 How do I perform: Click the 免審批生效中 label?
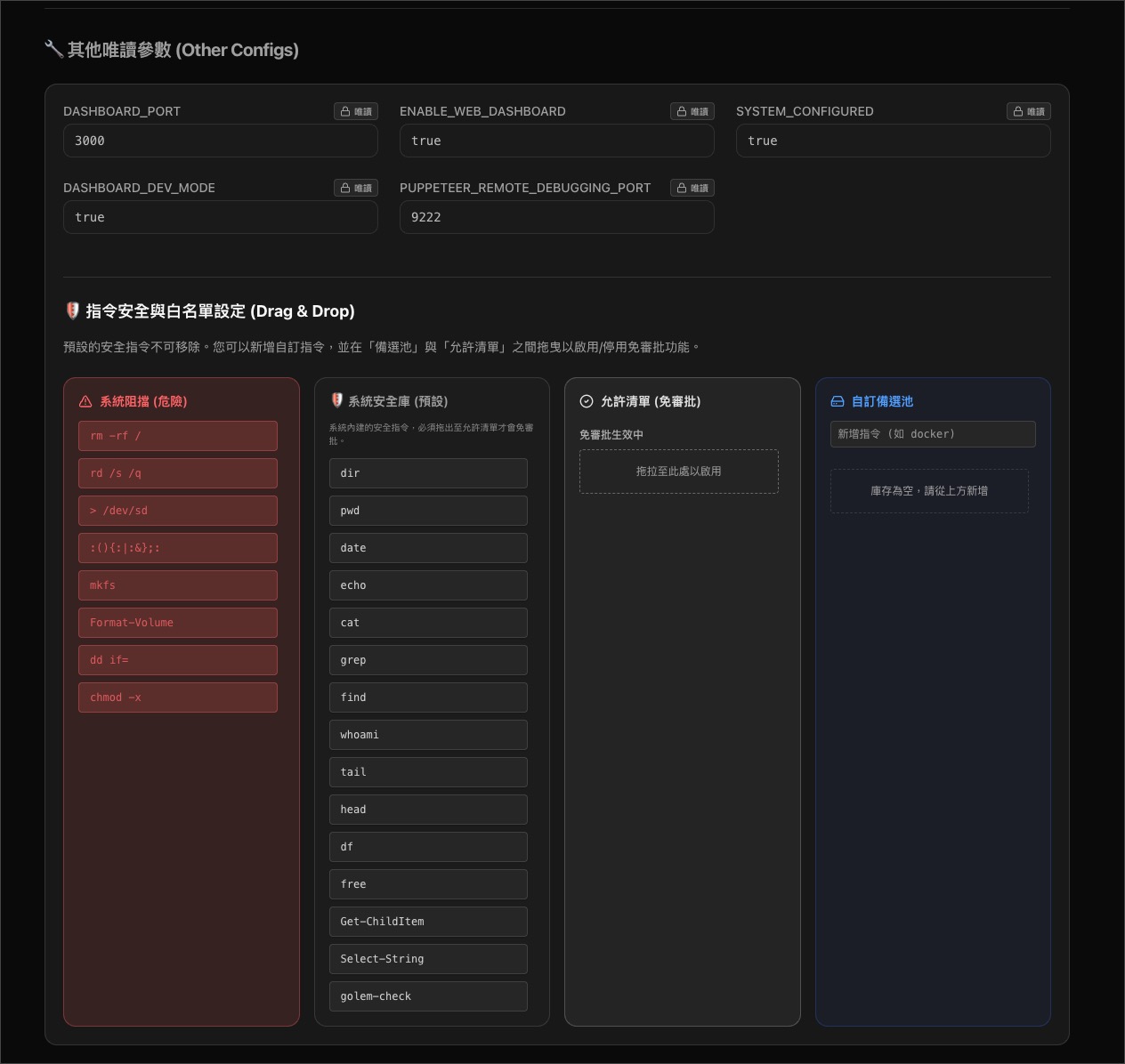611,435
